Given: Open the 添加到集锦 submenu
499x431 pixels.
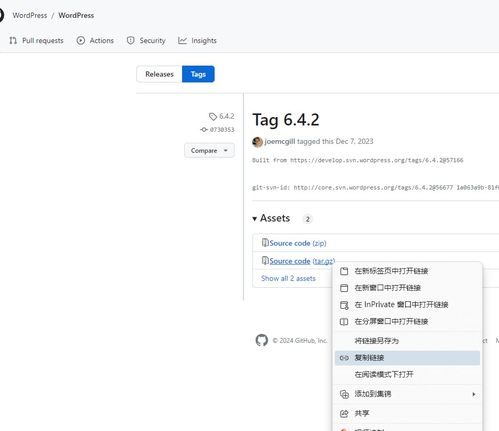Looking at the screenshot, I should click(x=407, y=394).
